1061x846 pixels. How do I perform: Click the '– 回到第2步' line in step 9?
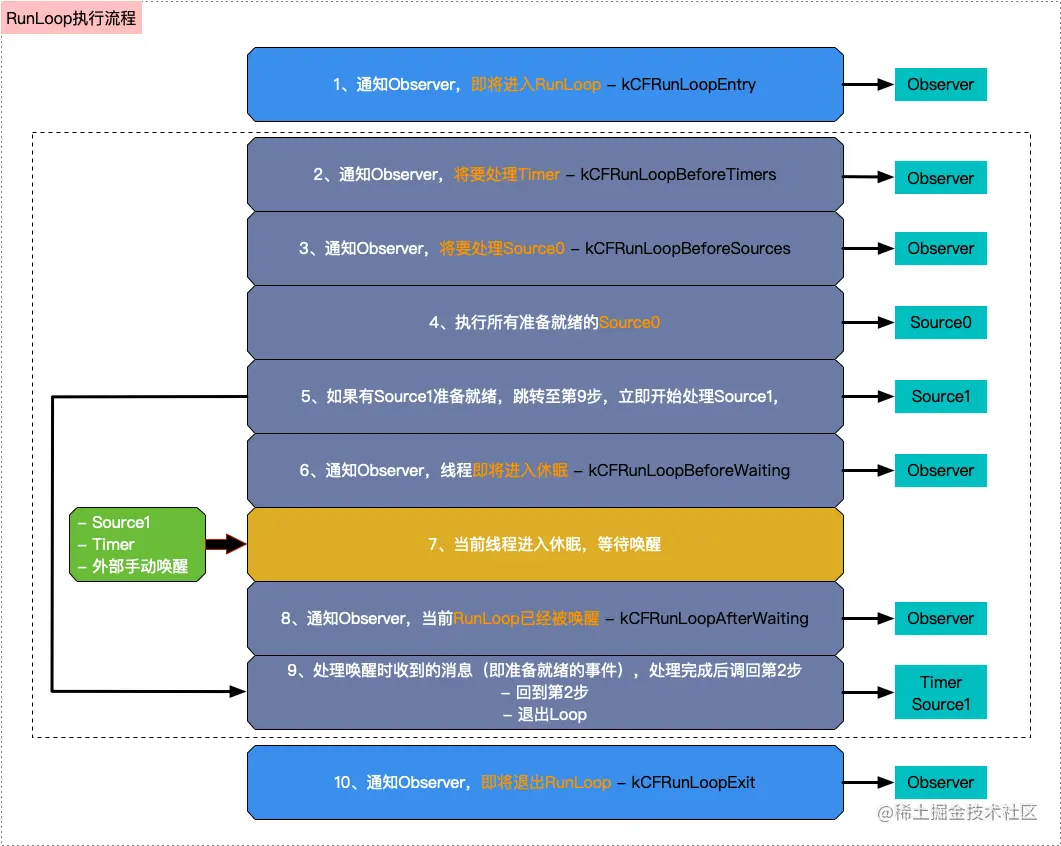[x=545, y=692]
